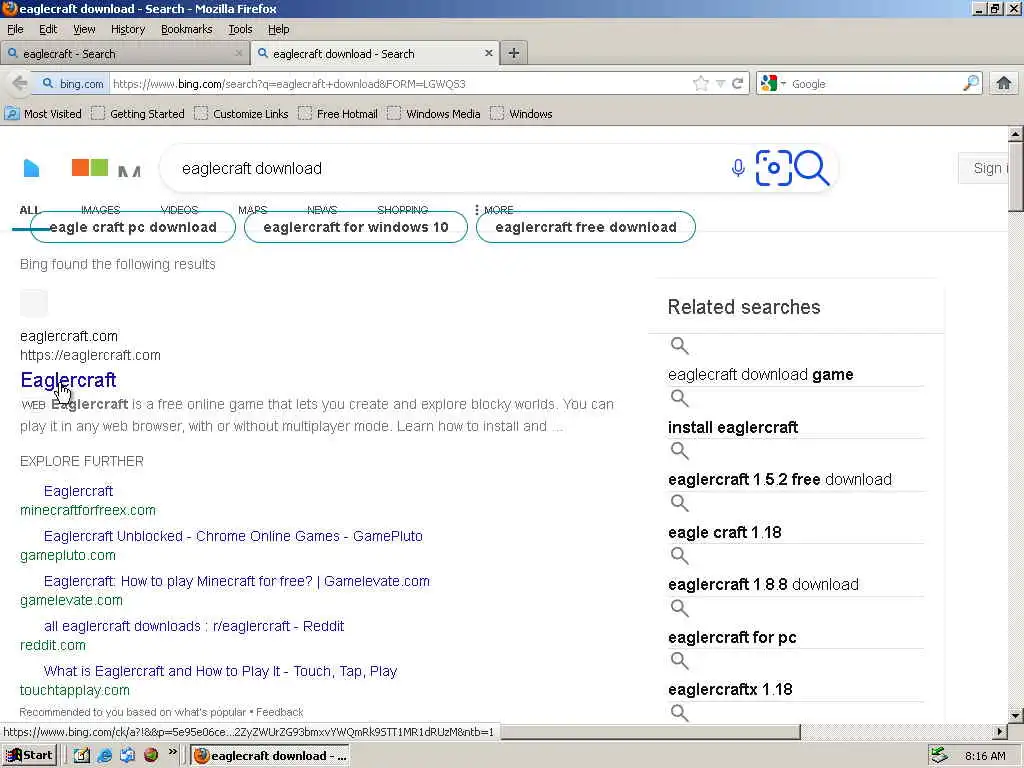Select the eaglecraft download - Search tab

(376, 54)
